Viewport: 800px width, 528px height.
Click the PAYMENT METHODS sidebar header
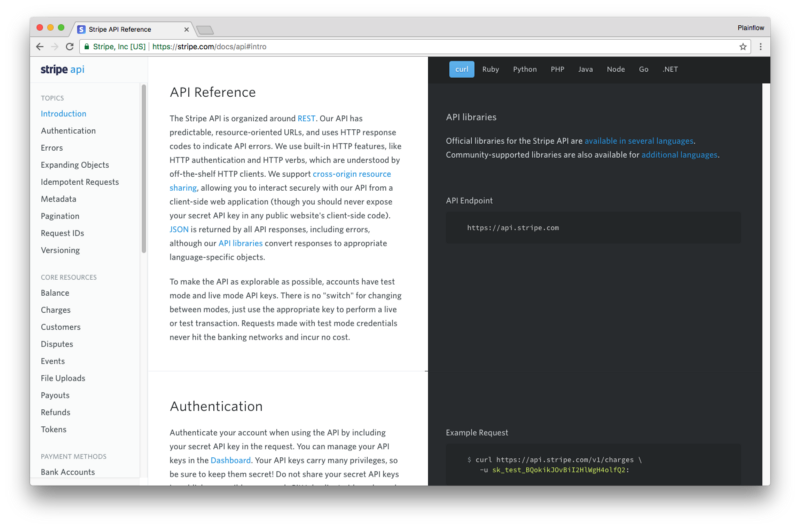click(x=73, y=457)
